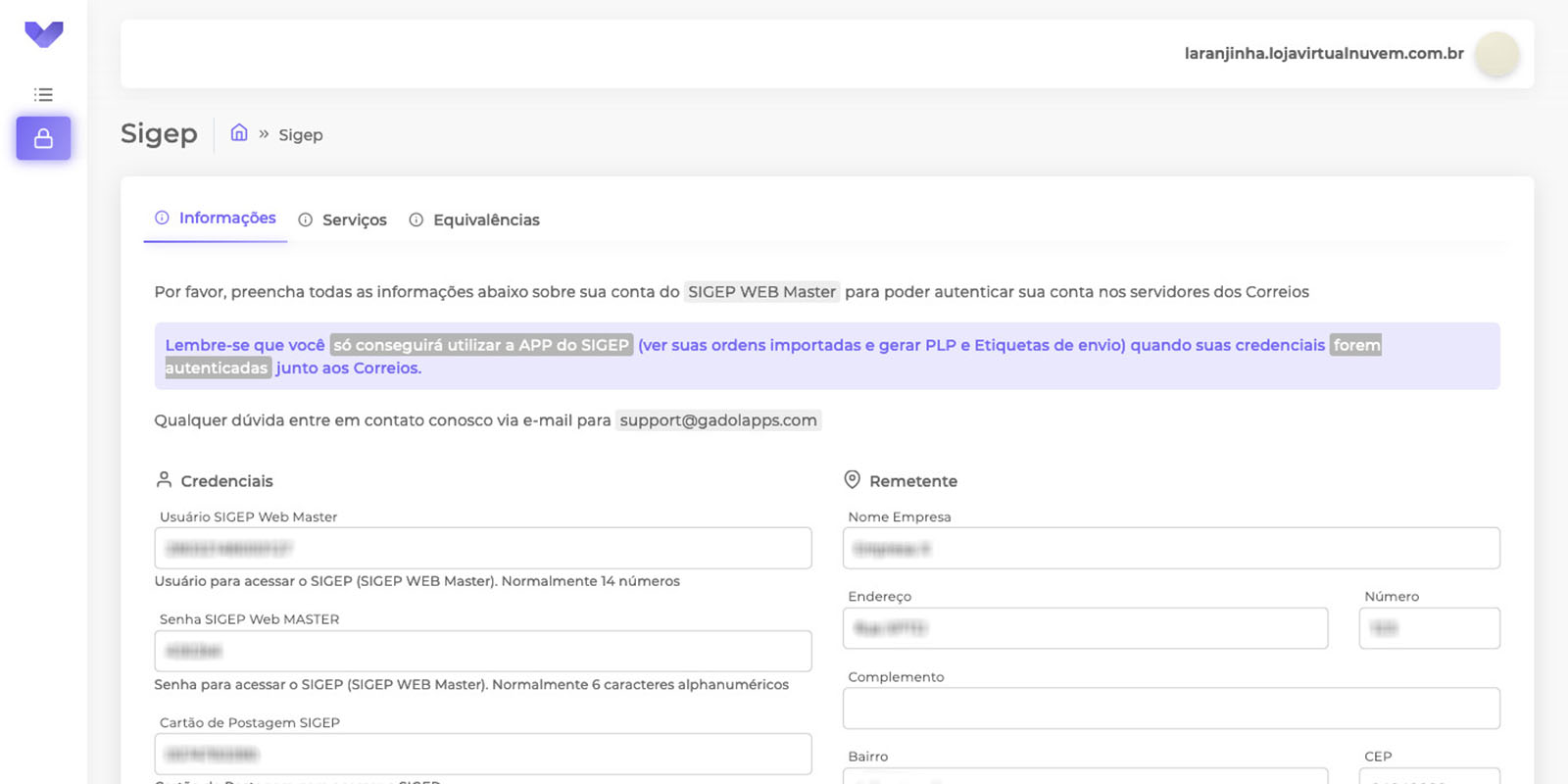Image resolution: width=1568 pixels, height=784 pixels.
Task: Click the info icon beside Equivalências
Action: click(x=416, y=220)
